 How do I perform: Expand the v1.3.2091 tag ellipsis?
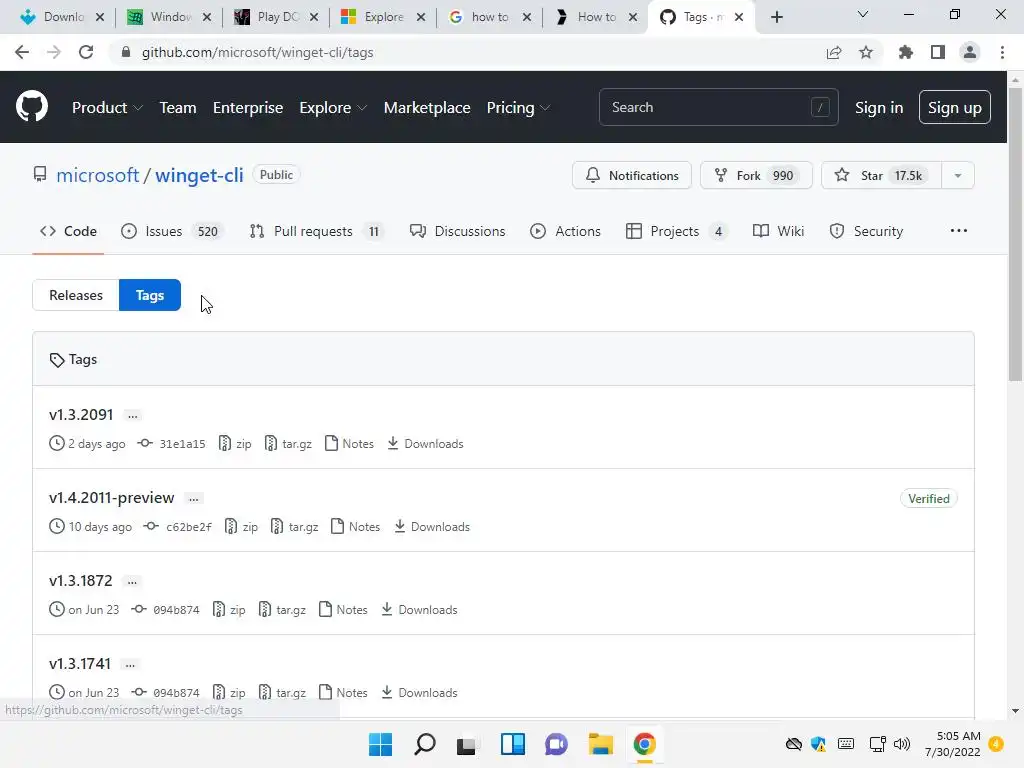(x=133, y=415)
